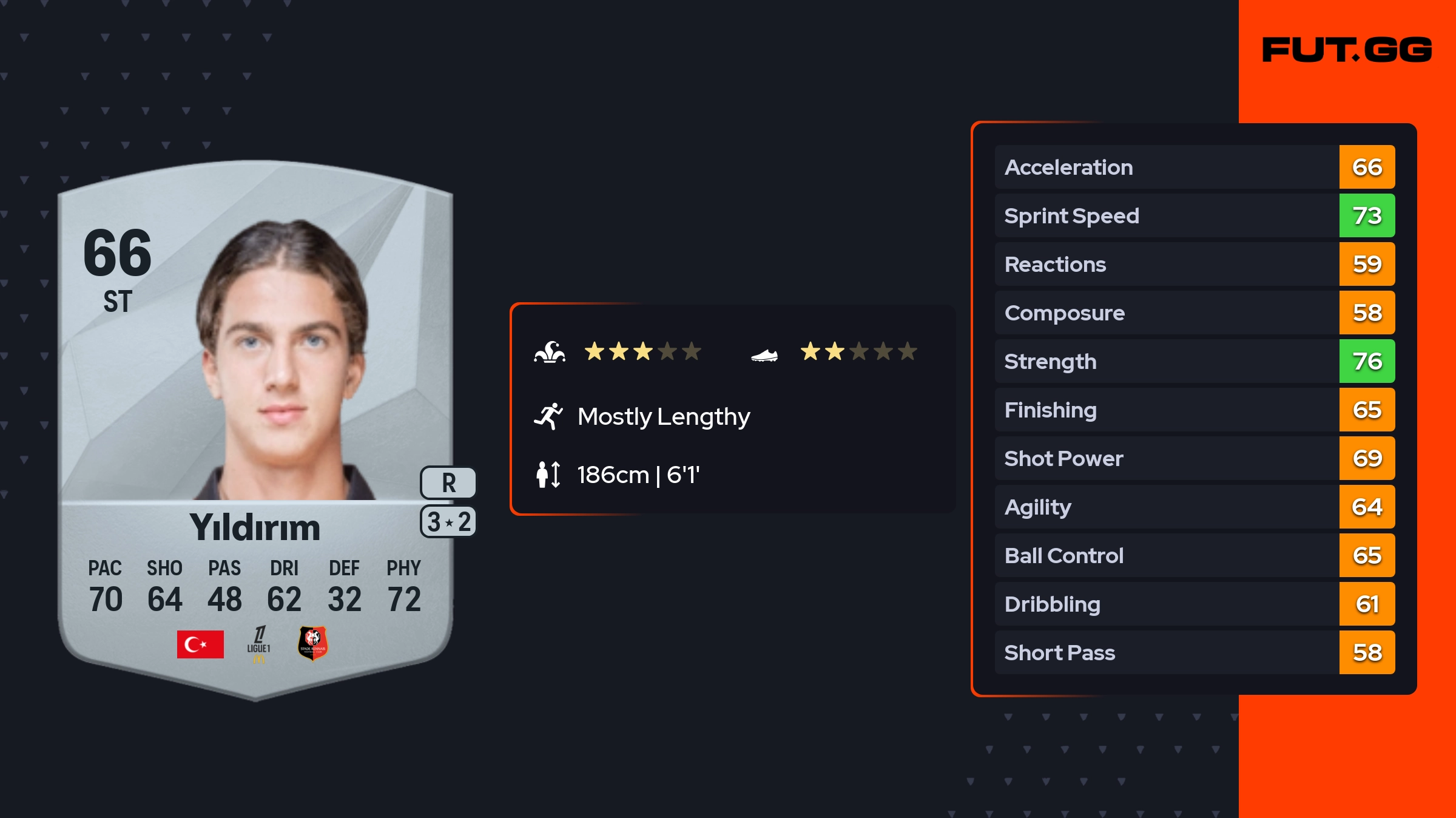The image size is (1456, 818).
Task: Click the skill moves jester icon
Action: coord(550,352)
